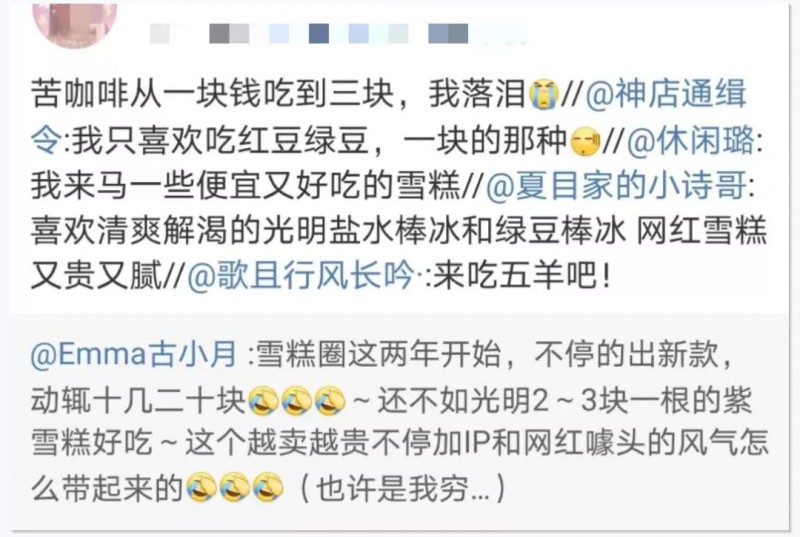Visit @夏目家的小诗哥 profile link
The height and width of the screenshot is (537, 800).
tap(615, 185)
